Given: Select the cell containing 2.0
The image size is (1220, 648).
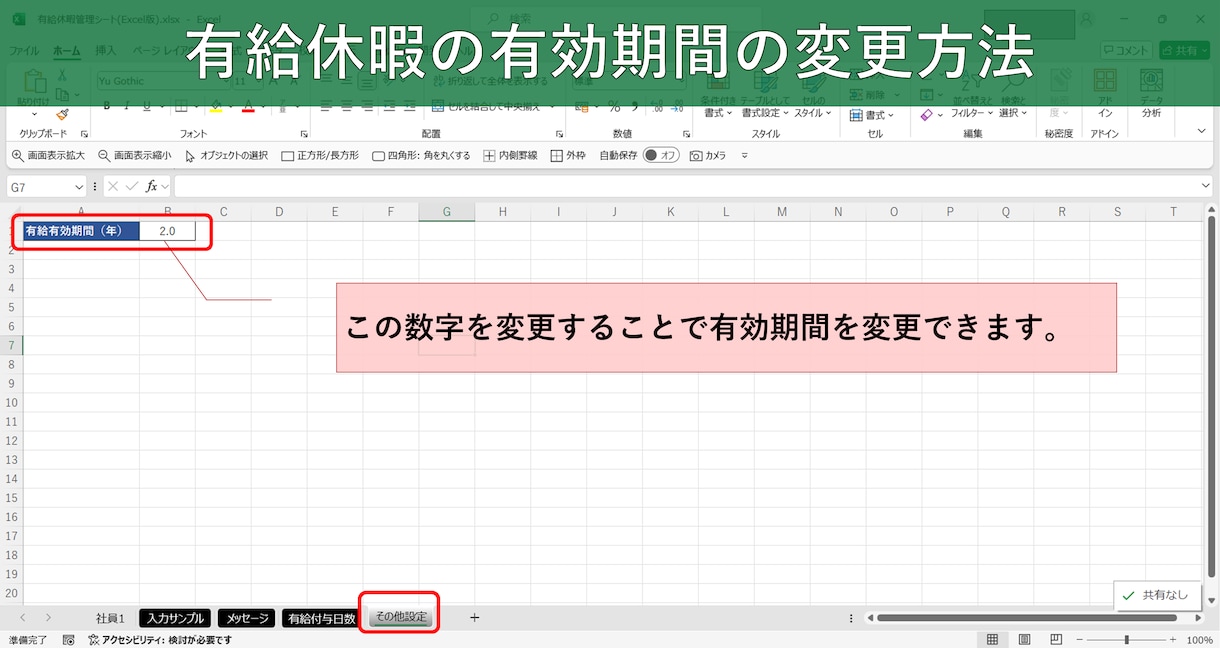Looking at the screenshot, I should [167, 231].
